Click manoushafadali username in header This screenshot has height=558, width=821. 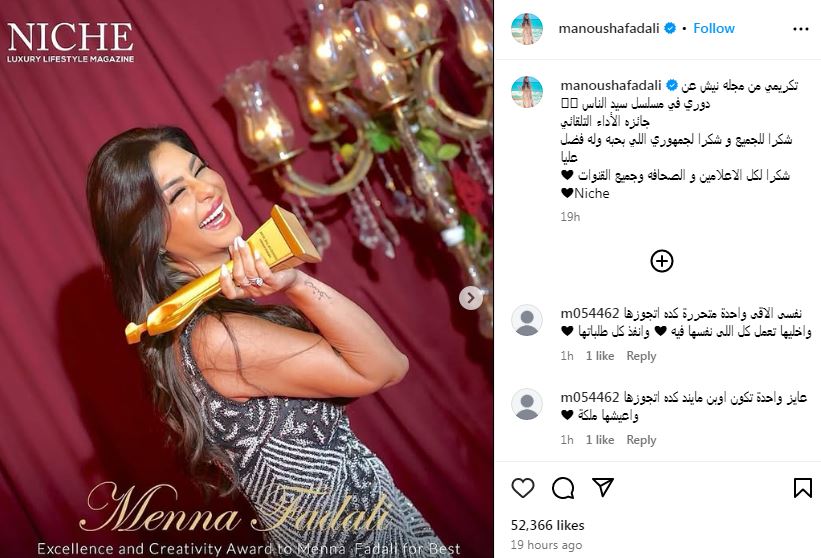coord(608,28)
